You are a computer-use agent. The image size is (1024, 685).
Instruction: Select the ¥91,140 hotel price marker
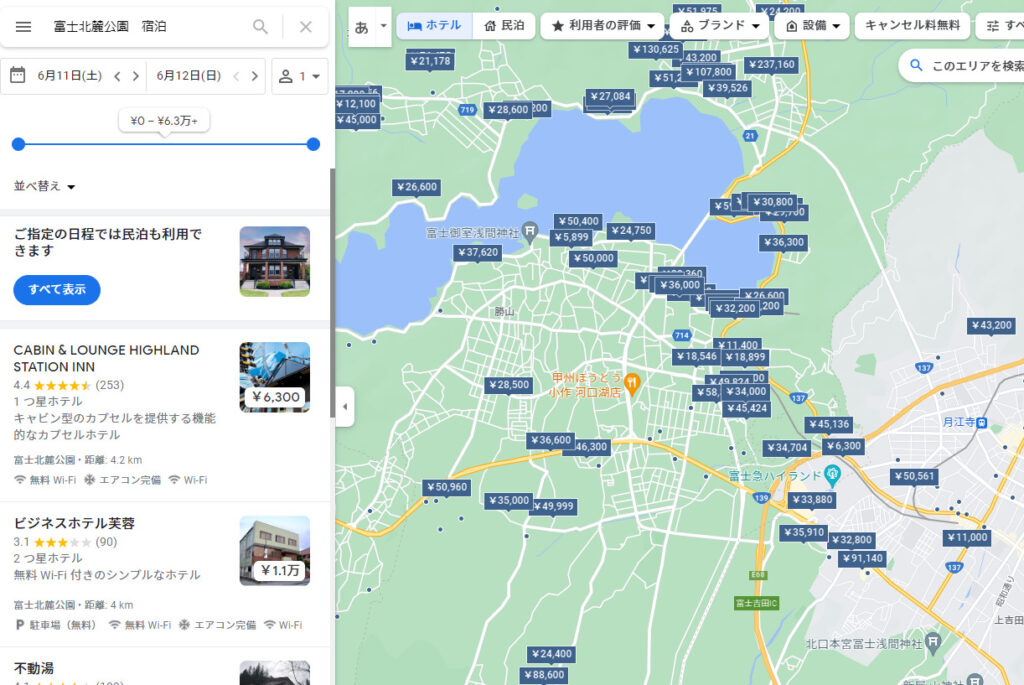pos(862,559)
